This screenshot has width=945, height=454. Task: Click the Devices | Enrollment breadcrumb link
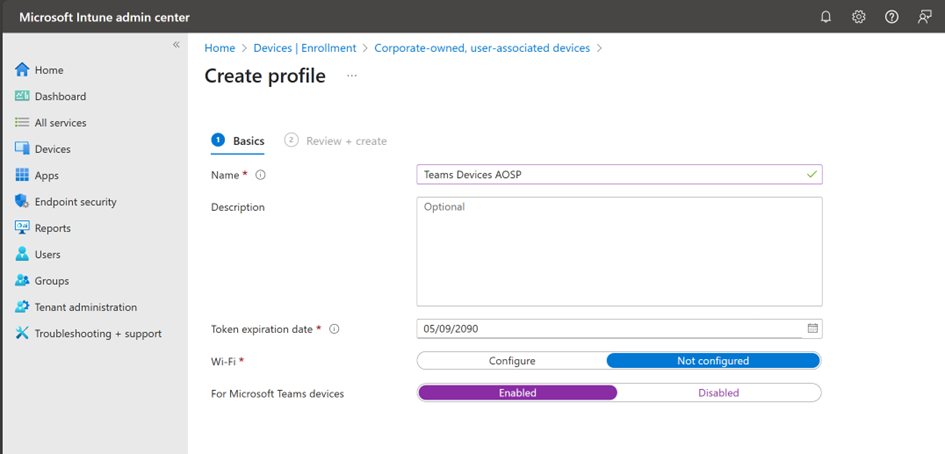tap(305, 48)
